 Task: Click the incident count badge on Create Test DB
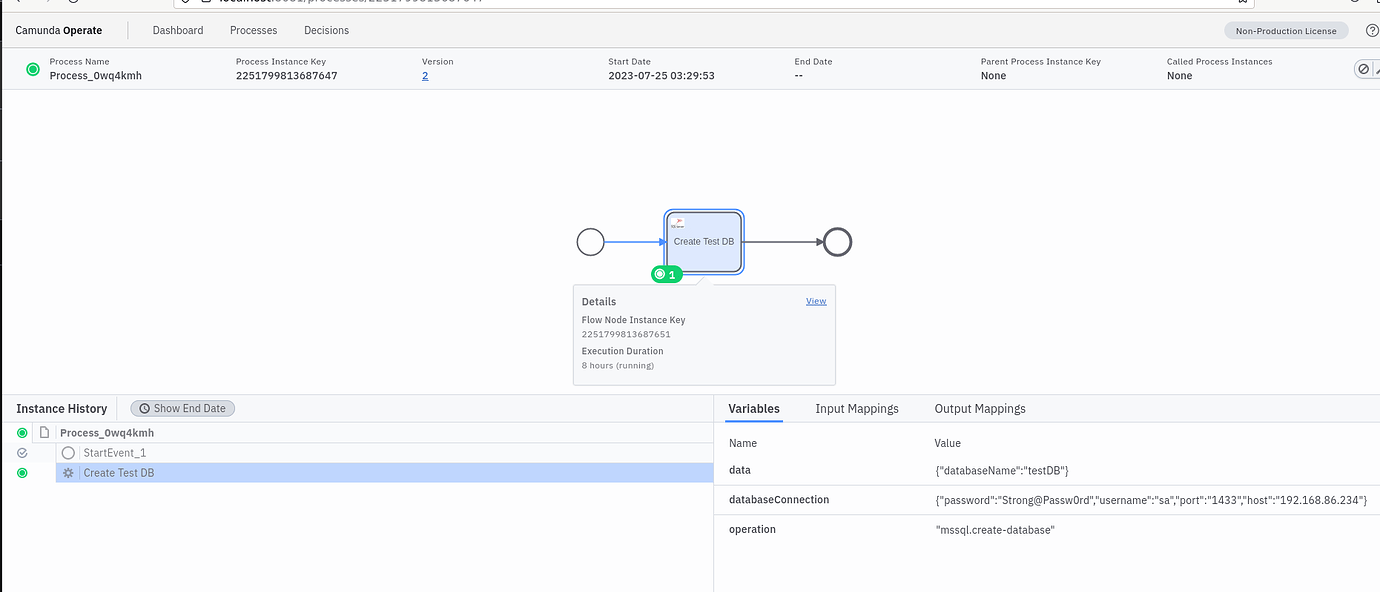pyautogui.click(x=667, y=273)
